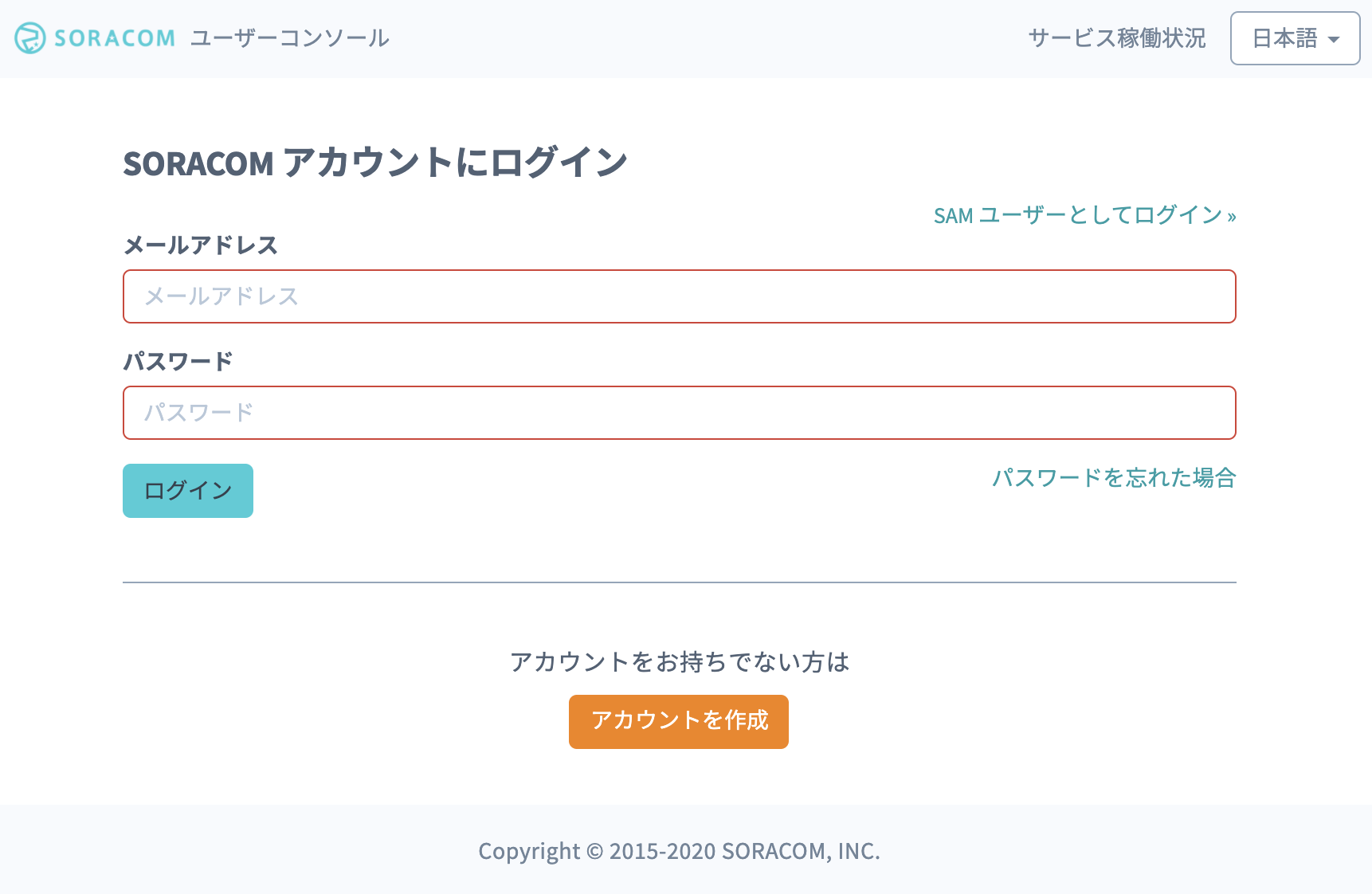Click the ユーザーコンソール header text

click(x=289, y=38)
